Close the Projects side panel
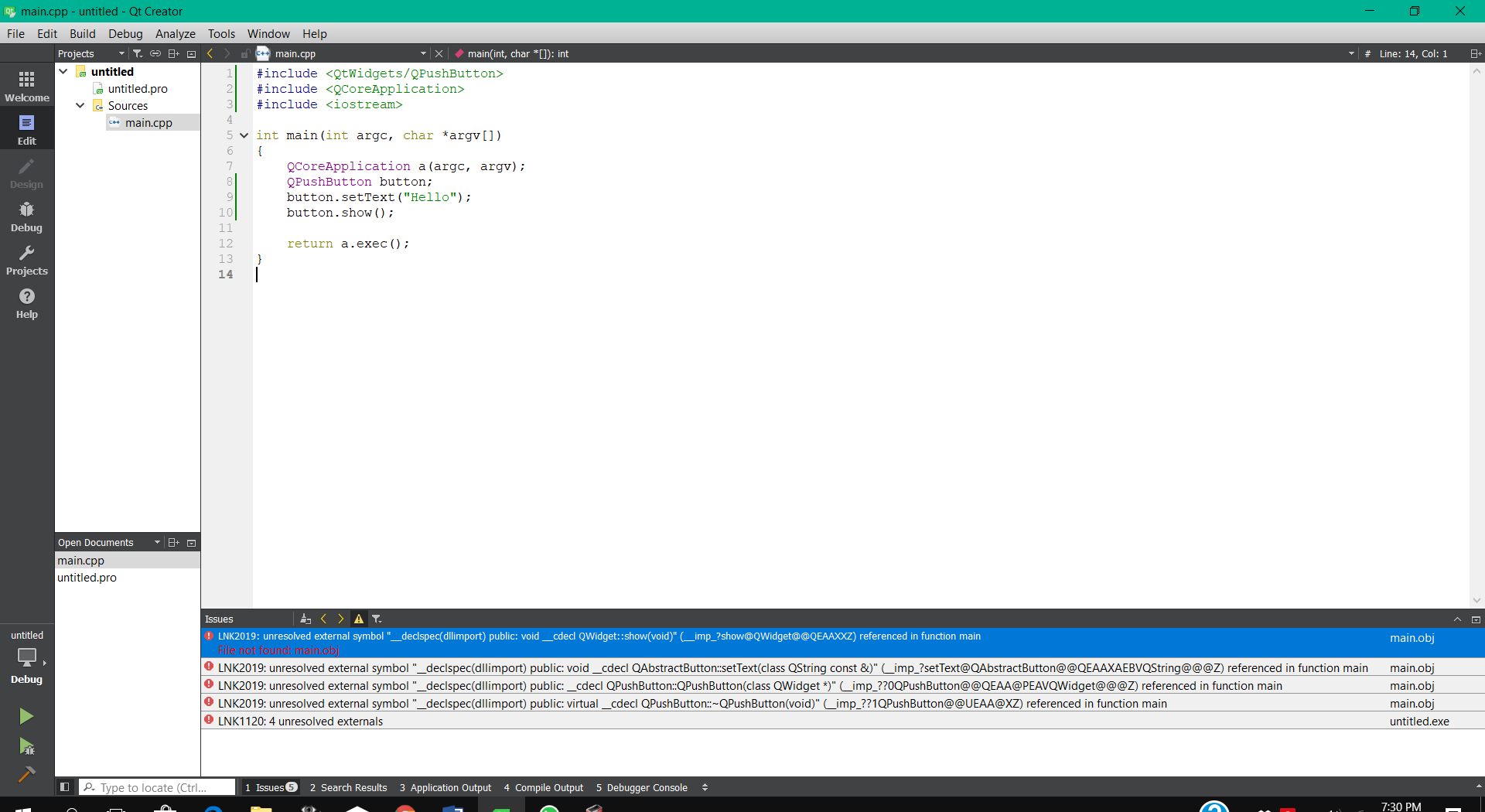1485x812 pixels. point(191,53)
